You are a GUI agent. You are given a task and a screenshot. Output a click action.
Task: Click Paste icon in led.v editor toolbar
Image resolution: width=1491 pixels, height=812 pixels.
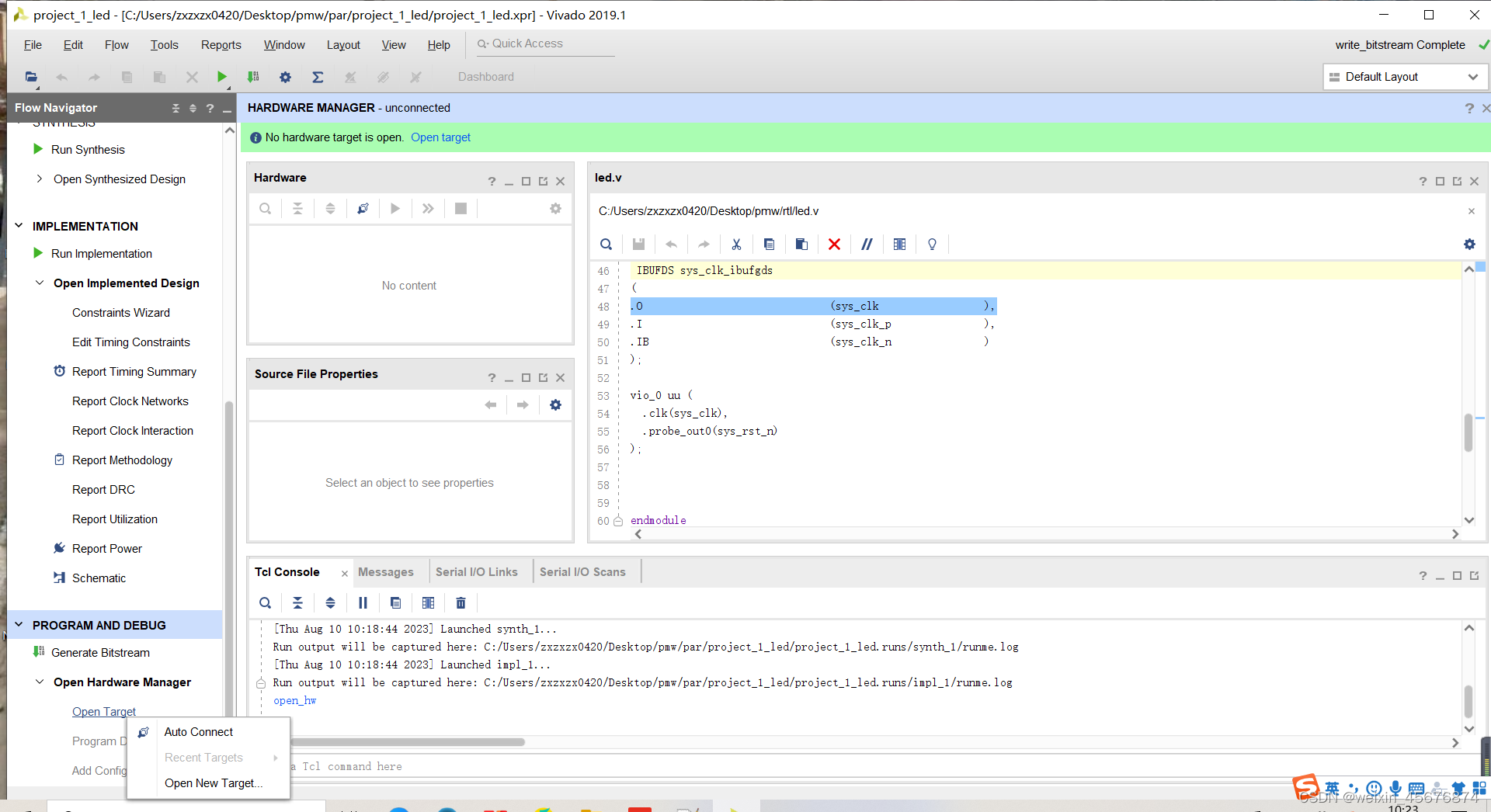point(801,245)
